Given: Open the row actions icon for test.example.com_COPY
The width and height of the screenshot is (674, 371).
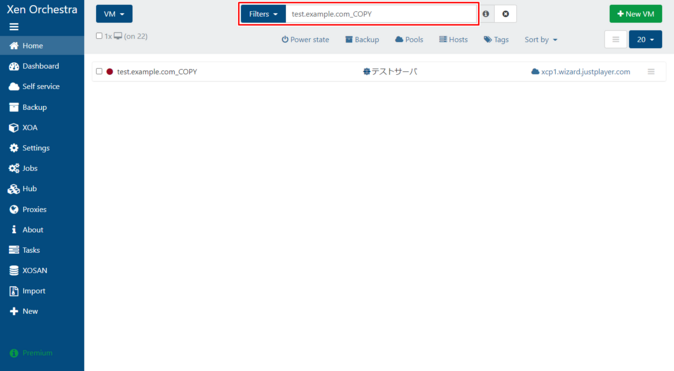Looking at the screenshot, I should (651, 72).
